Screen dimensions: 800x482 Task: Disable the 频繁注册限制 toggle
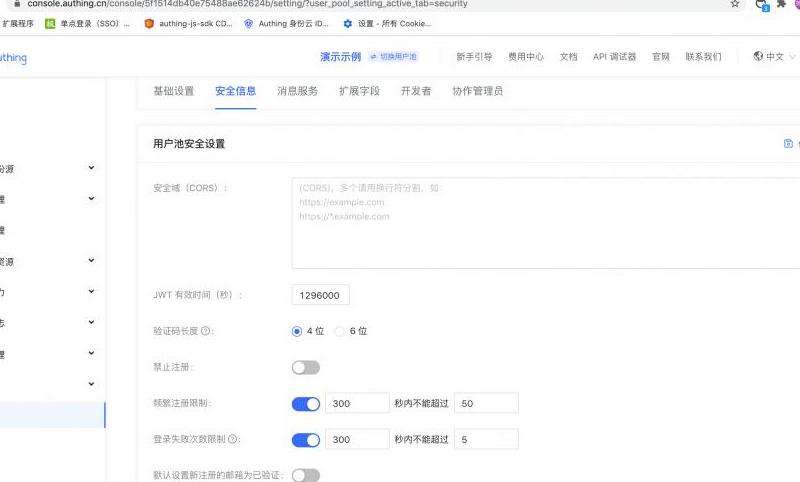[x=306, y=404]
